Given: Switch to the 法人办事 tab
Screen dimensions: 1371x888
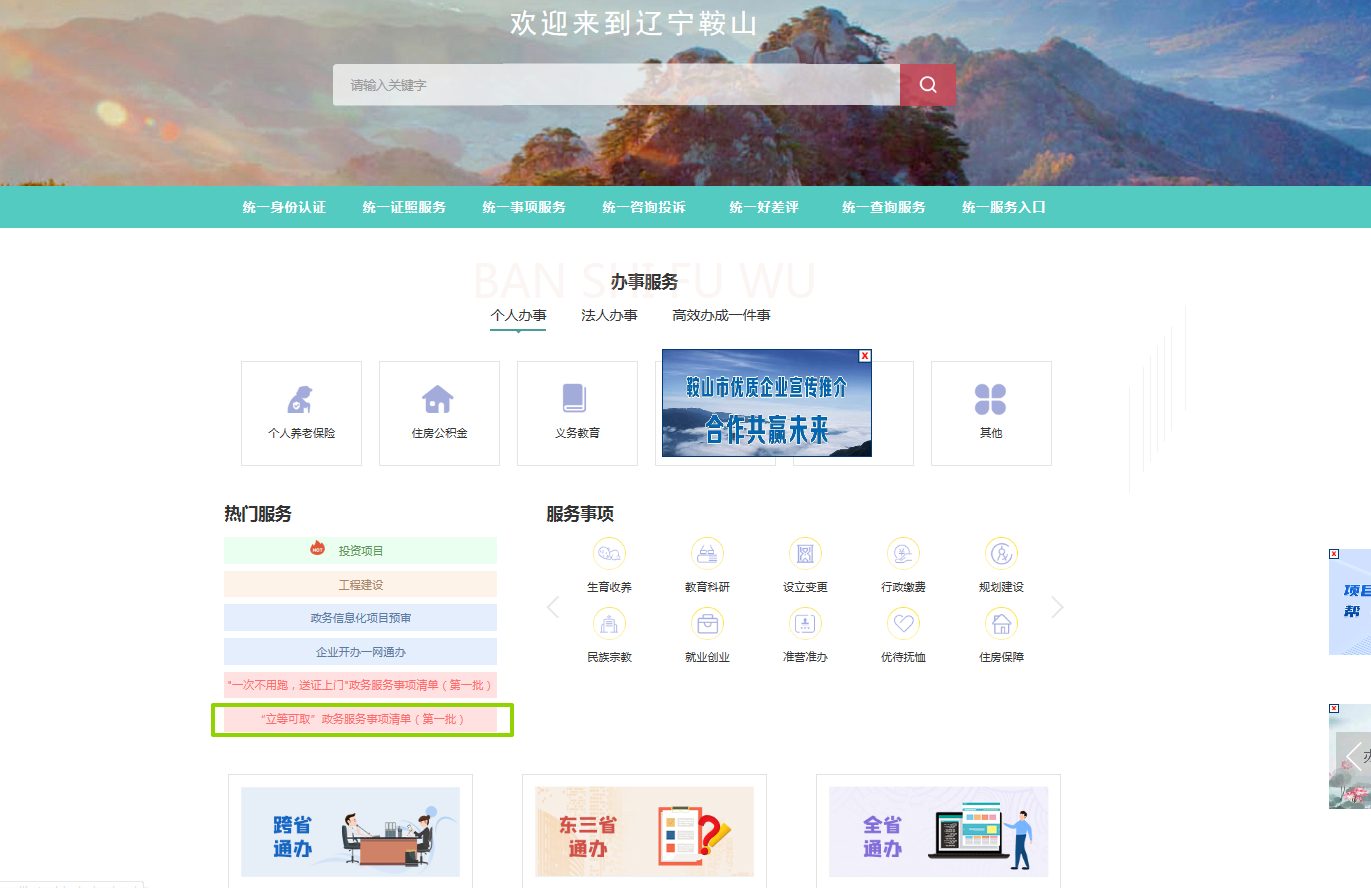Looking at the screenshot, I should (609, 315).
